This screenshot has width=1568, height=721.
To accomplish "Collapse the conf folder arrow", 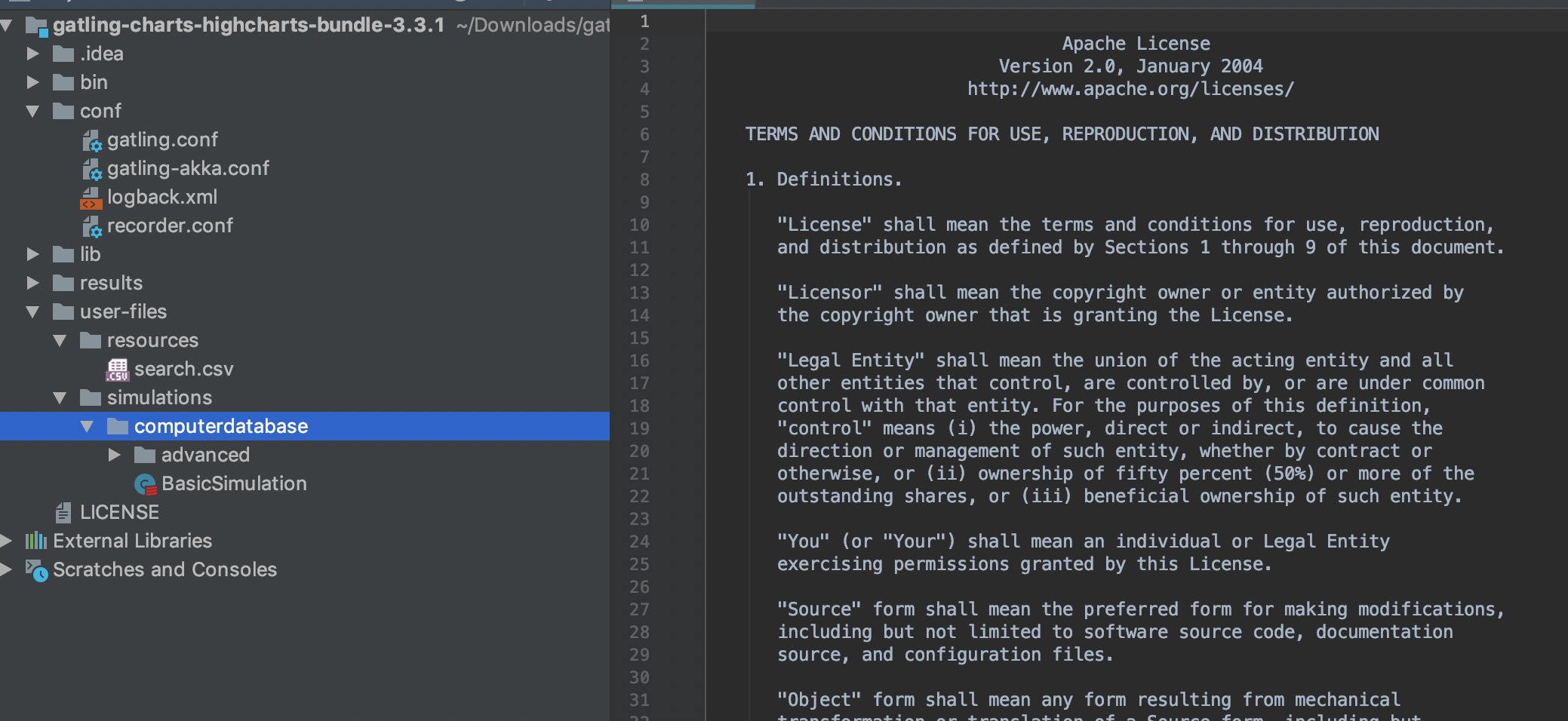I will tap(32, 111).
